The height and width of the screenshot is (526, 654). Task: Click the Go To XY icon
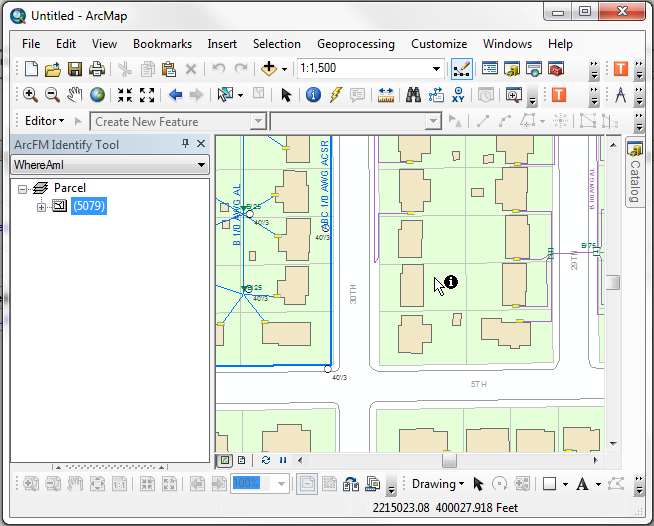tap(459, 95)
